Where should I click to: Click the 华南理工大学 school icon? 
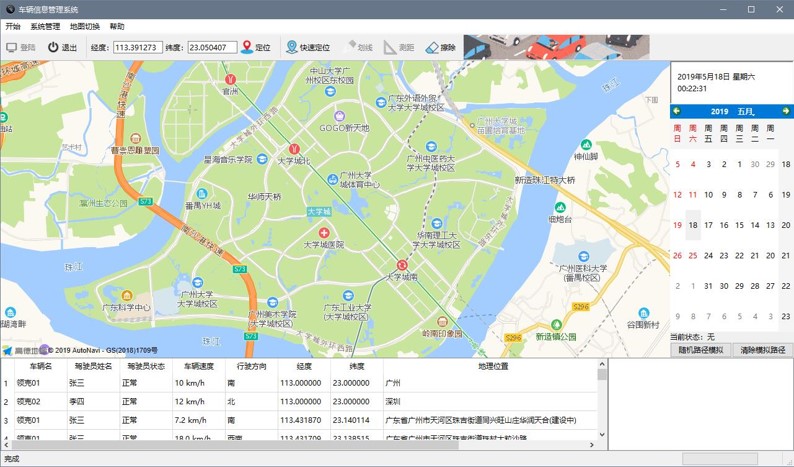[x=436, y=223]
